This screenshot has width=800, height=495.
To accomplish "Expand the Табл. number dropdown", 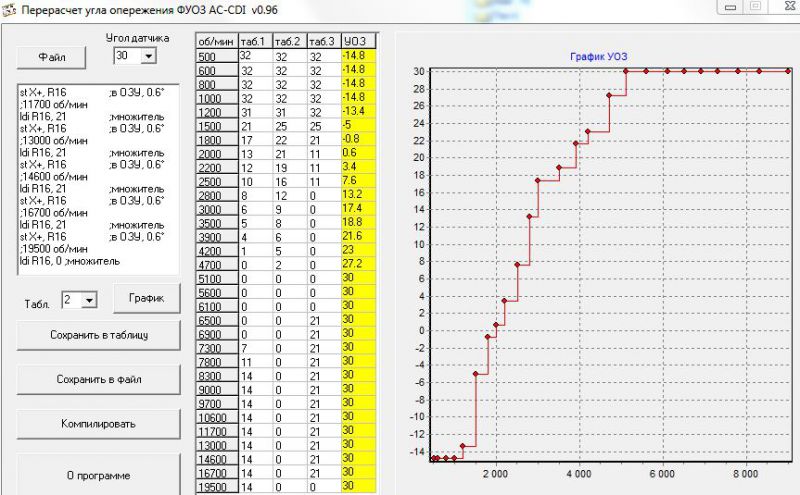I will pos(90,300).
